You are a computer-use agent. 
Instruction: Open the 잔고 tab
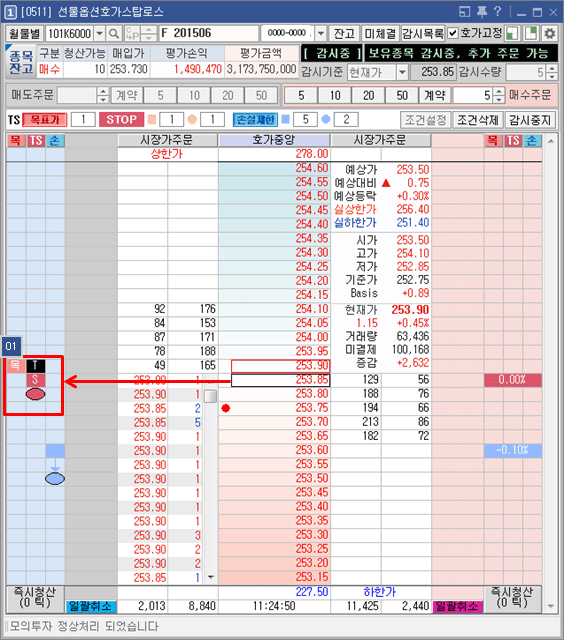click(x=344, y=33)
